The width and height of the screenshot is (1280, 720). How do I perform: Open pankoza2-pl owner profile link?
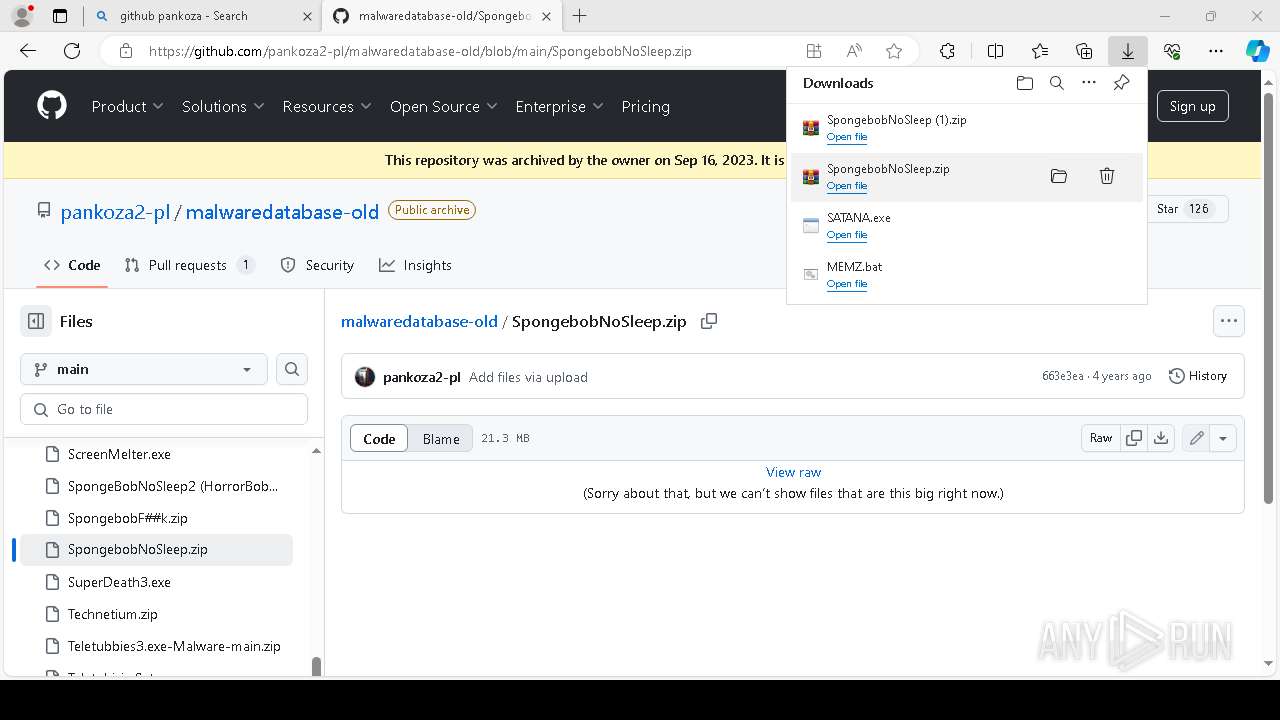tap(115, 211)
